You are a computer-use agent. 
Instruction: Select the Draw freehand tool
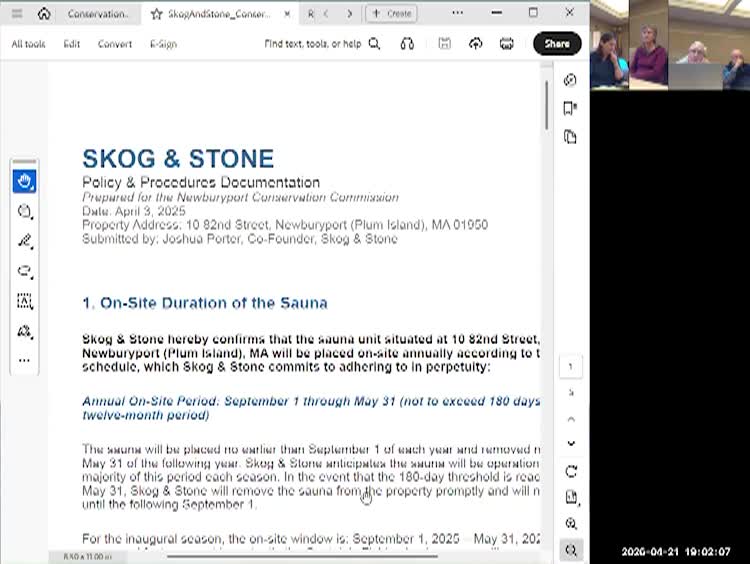click(x=24, y=271)
